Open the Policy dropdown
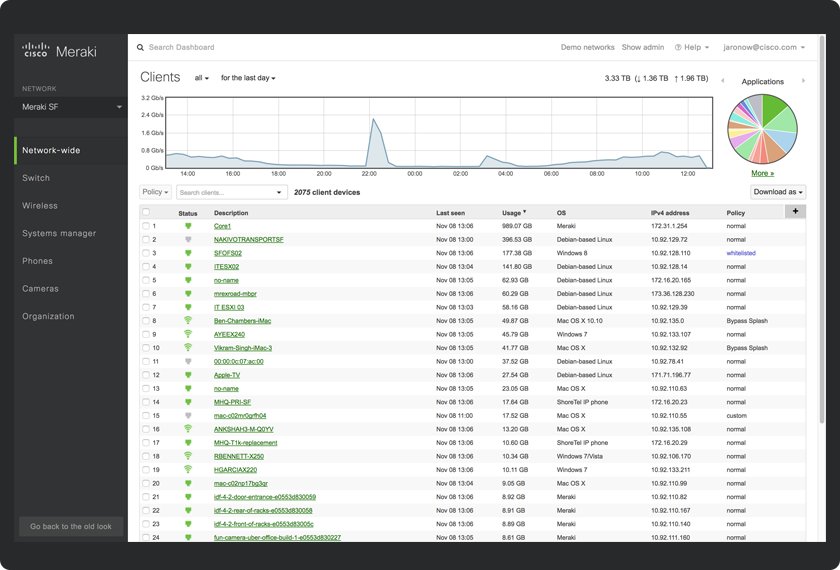The width and height of the screenshot is (840, 570). 155,192
